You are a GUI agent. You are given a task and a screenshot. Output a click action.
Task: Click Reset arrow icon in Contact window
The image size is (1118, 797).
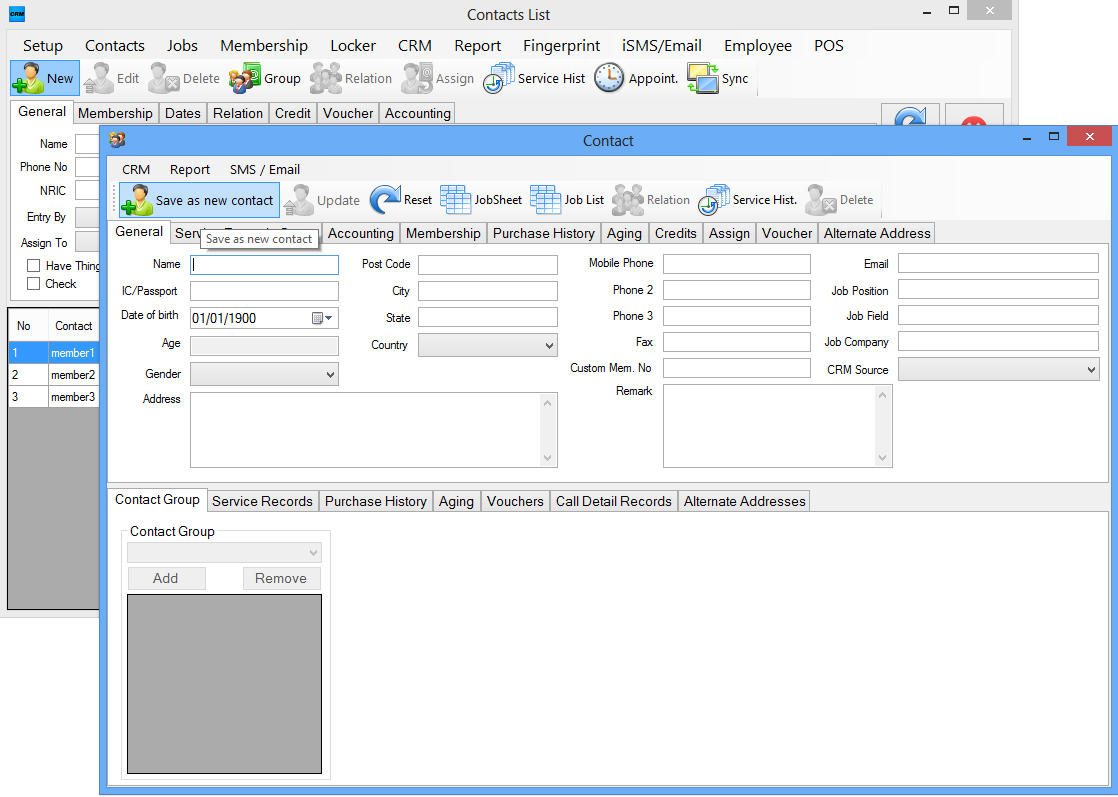tap(385, 200)
